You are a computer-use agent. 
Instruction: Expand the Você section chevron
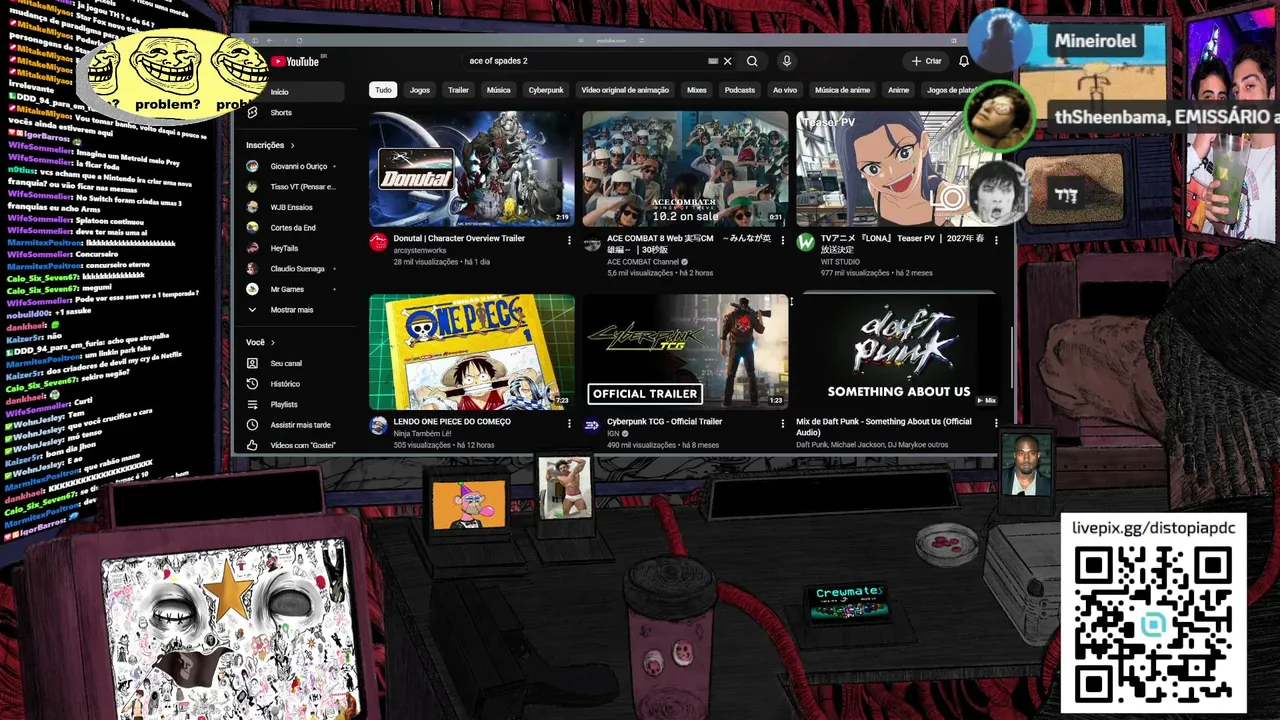click(x=272, y=343)
